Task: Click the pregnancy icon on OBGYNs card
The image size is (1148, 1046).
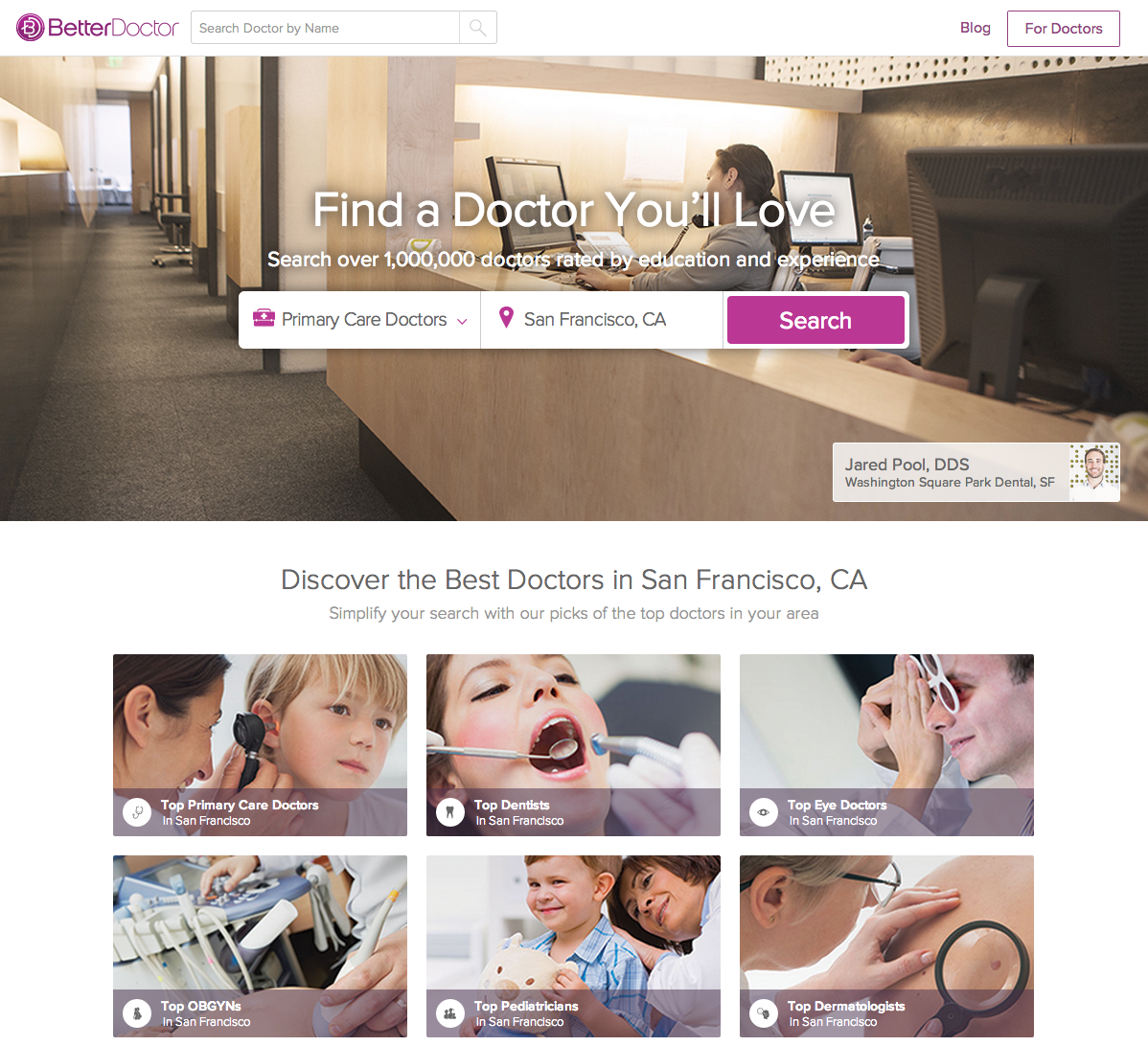Action: tap(137, 1013)
